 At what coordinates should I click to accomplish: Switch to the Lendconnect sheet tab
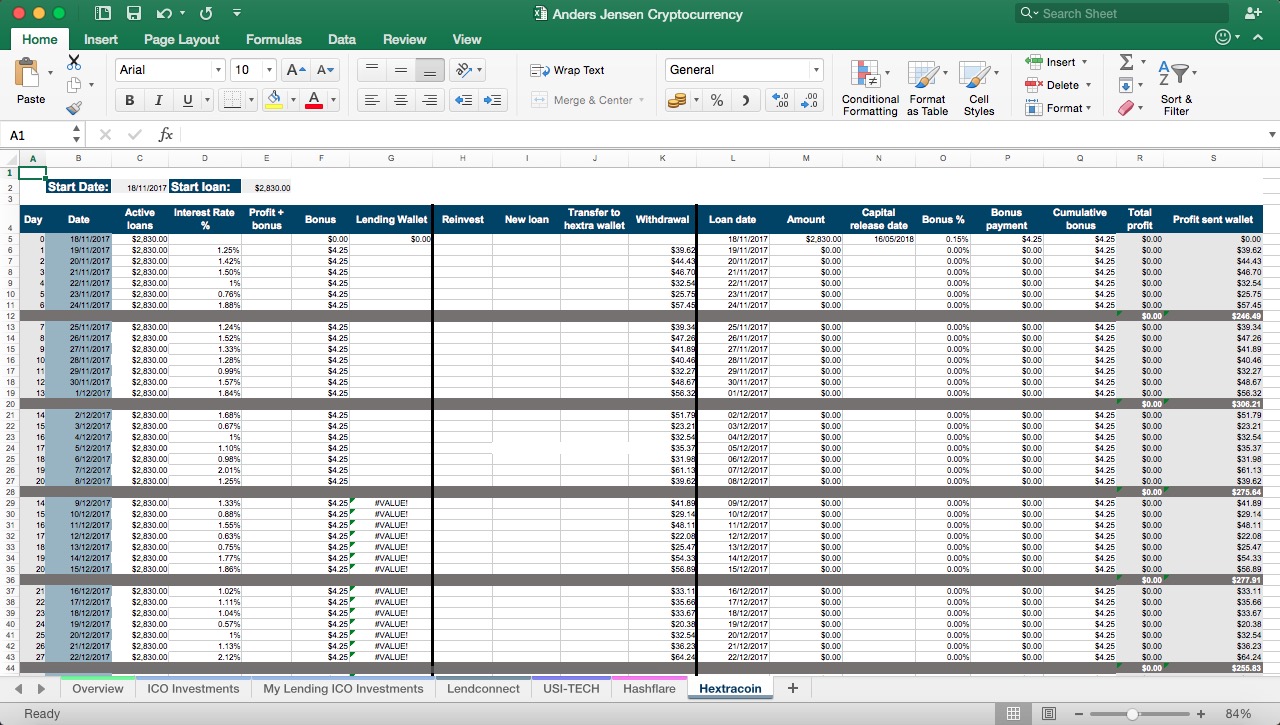[483, 689]
